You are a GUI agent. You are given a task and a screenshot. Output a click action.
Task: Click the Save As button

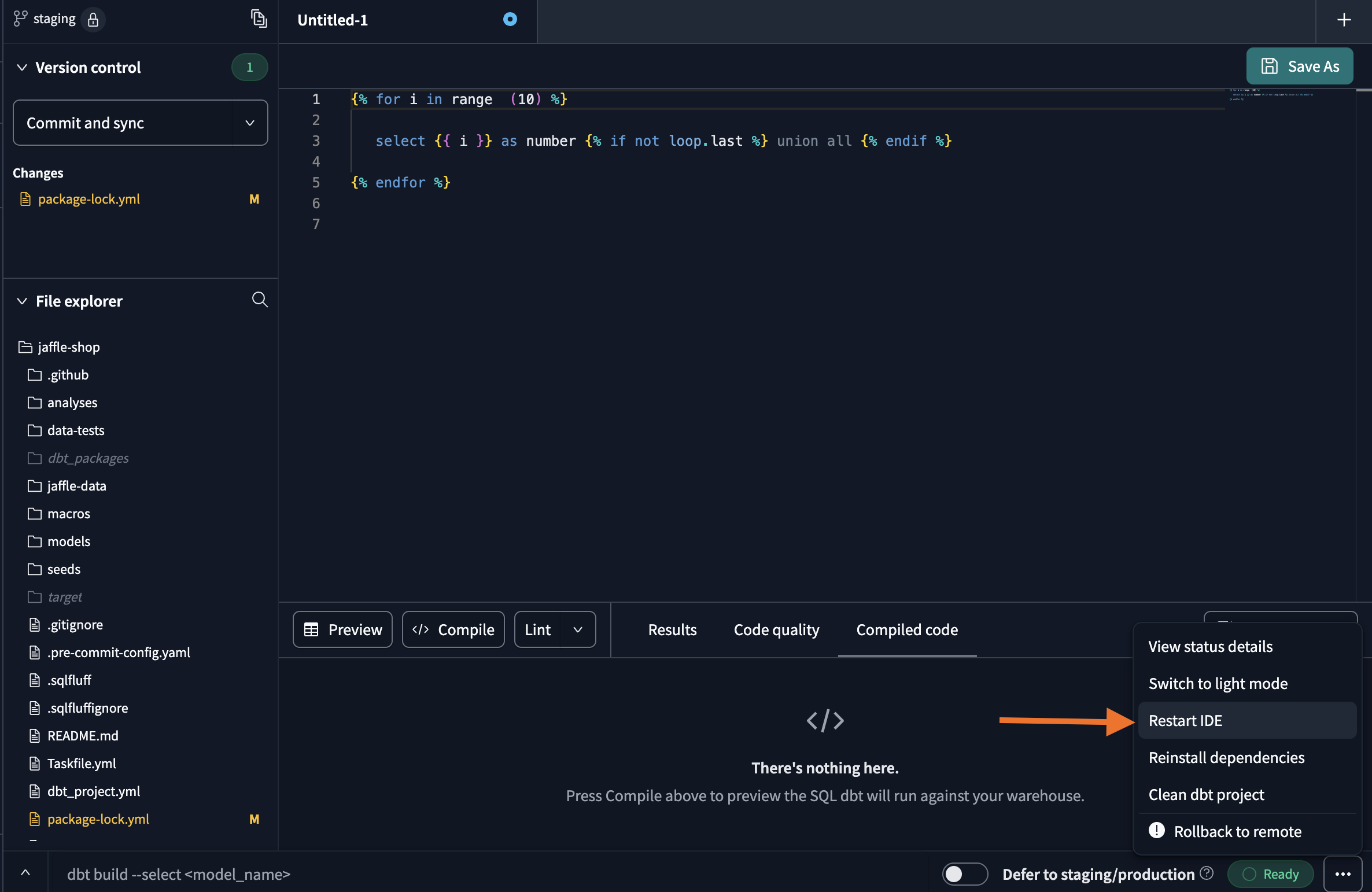coord(1299,66)
